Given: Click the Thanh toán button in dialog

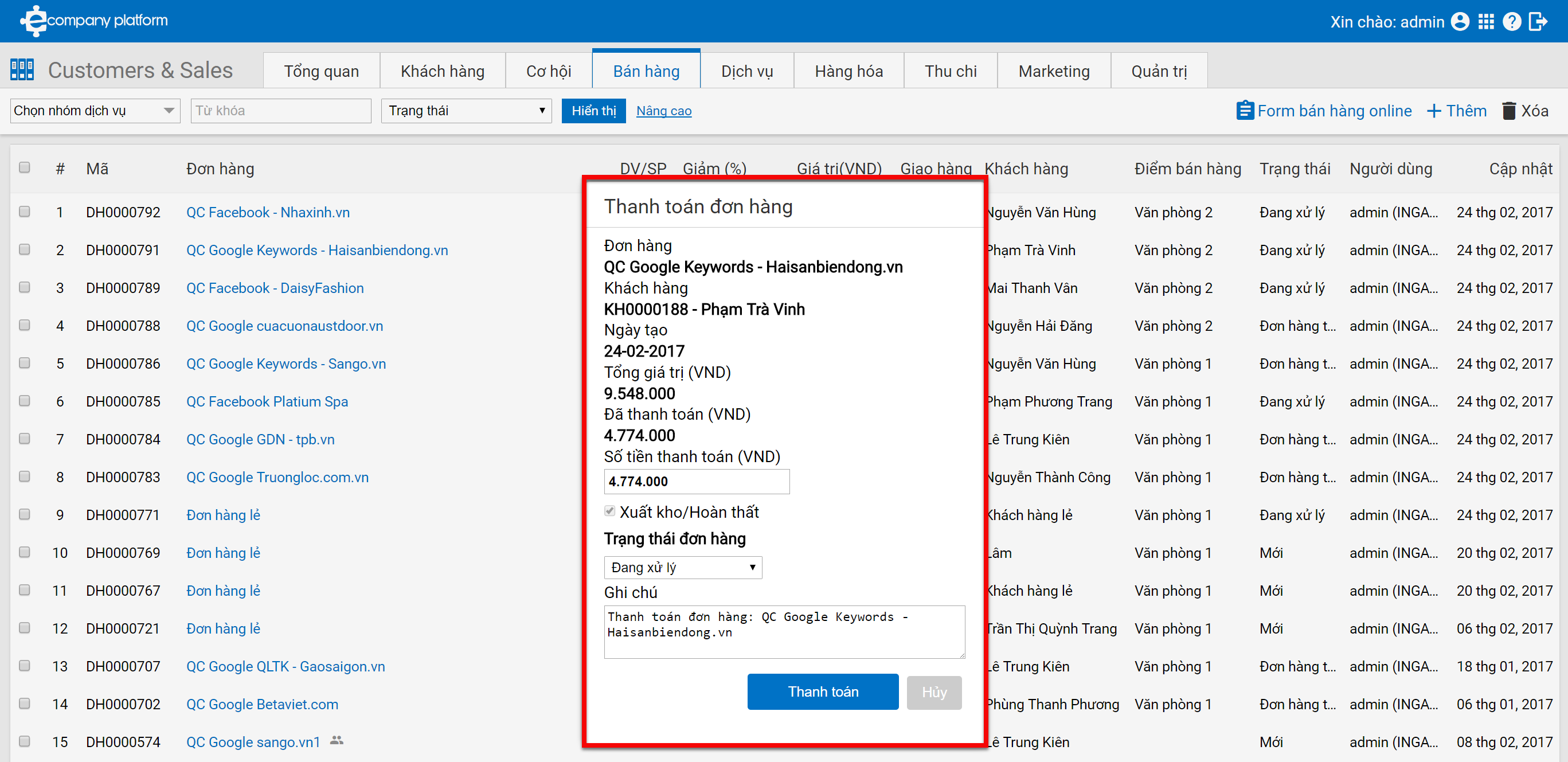Looking at the screenshot, I should tap(822, 691).
